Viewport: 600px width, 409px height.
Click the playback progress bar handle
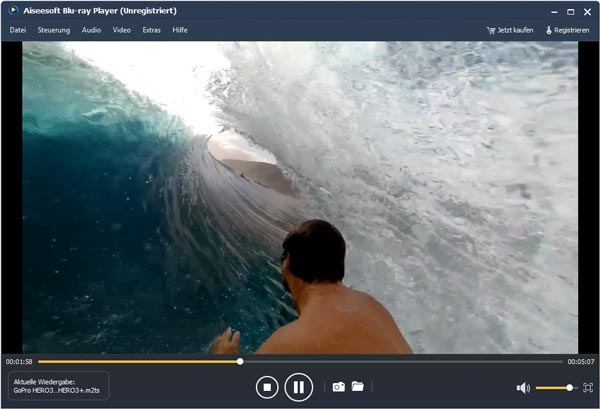click(240, 361)
